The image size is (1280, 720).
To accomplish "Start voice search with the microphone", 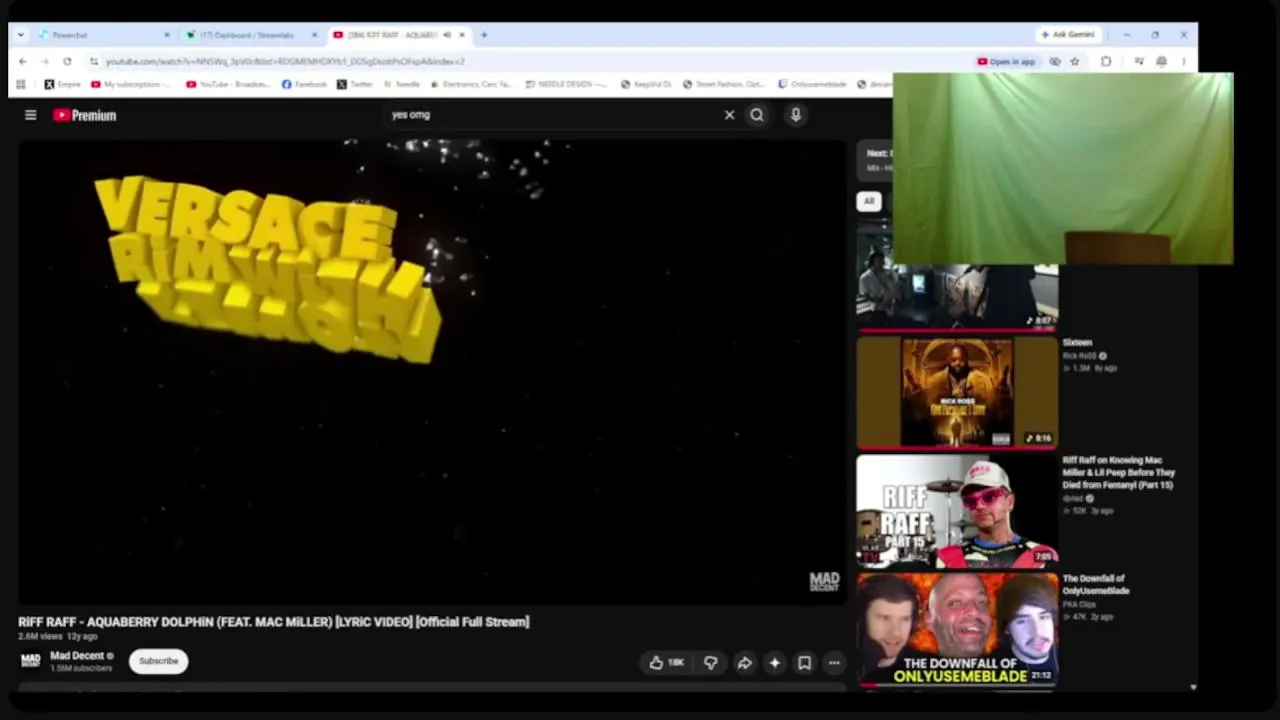I will tap(796, 115).
